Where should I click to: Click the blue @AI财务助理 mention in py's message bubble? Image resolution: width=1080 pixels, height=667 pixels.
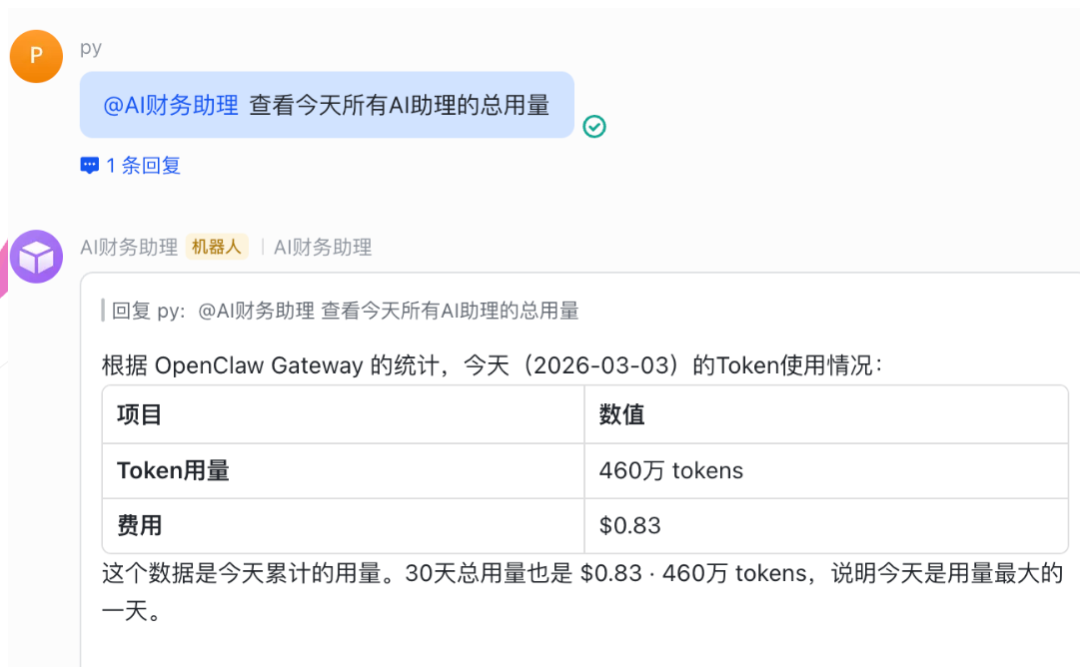pos(171,105)
